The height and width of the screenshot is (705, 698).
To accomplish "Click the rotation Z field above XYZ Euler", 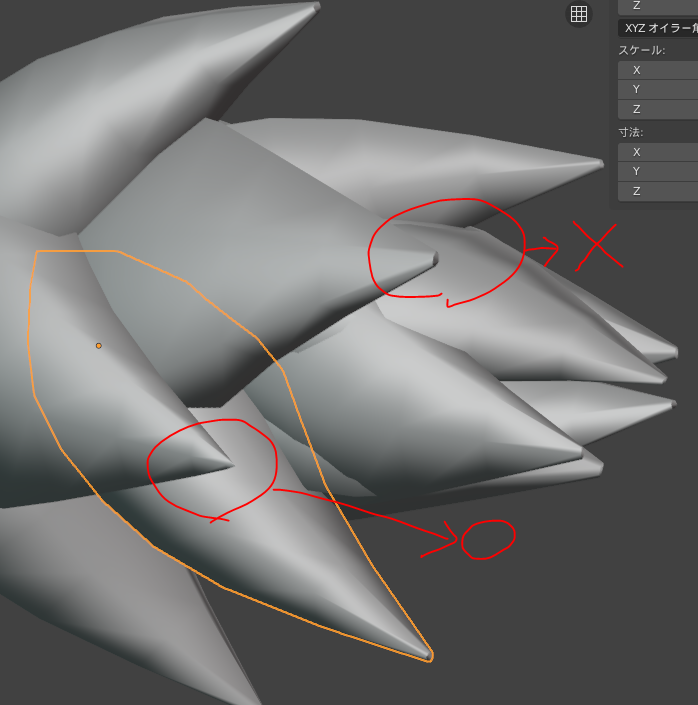I will coord(658,6).
